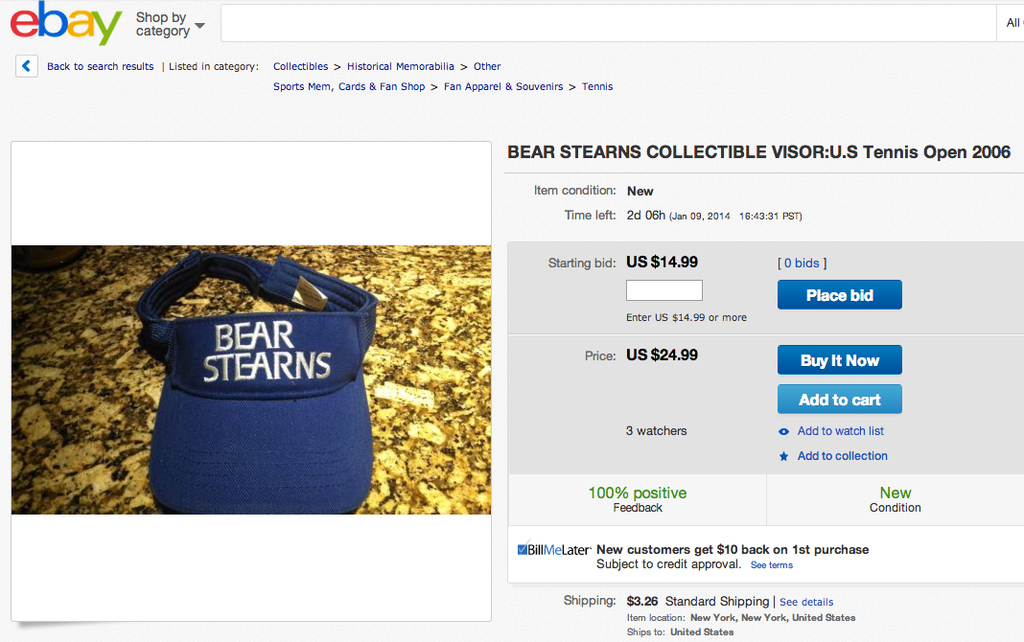Click the Bear Stearns visor photo
The height and width of the screenshot is (642, 1024).
(x=251, y=380)
